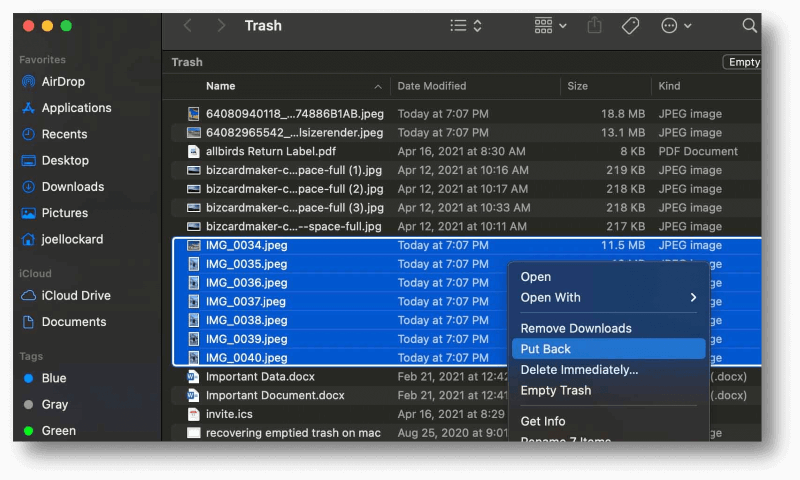Click the Tags toolbar icon

point(631,26)
